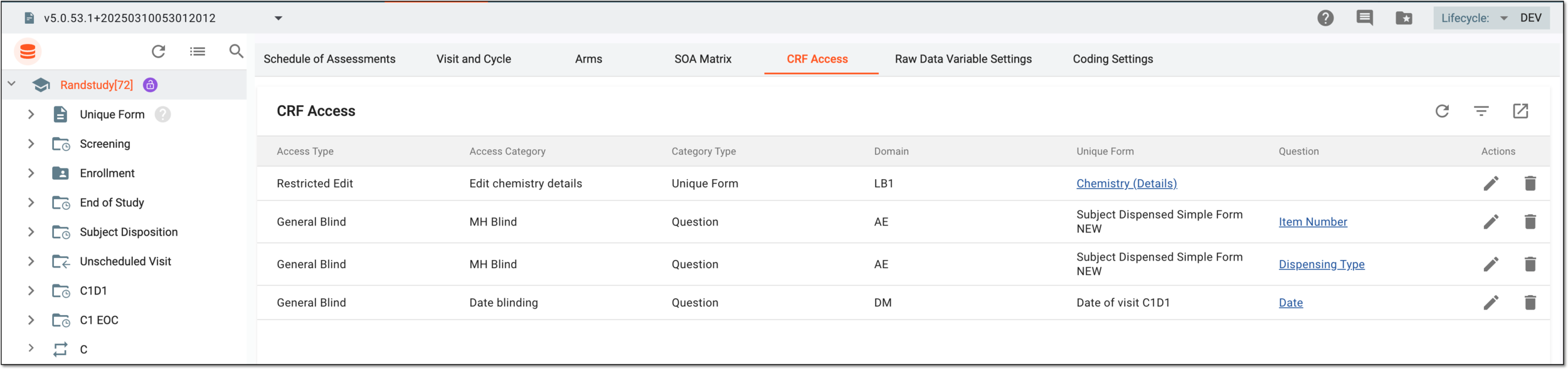Open the starred folder icon
Viewport: 1568px width, 369px height.
[x=1404, y=18]
